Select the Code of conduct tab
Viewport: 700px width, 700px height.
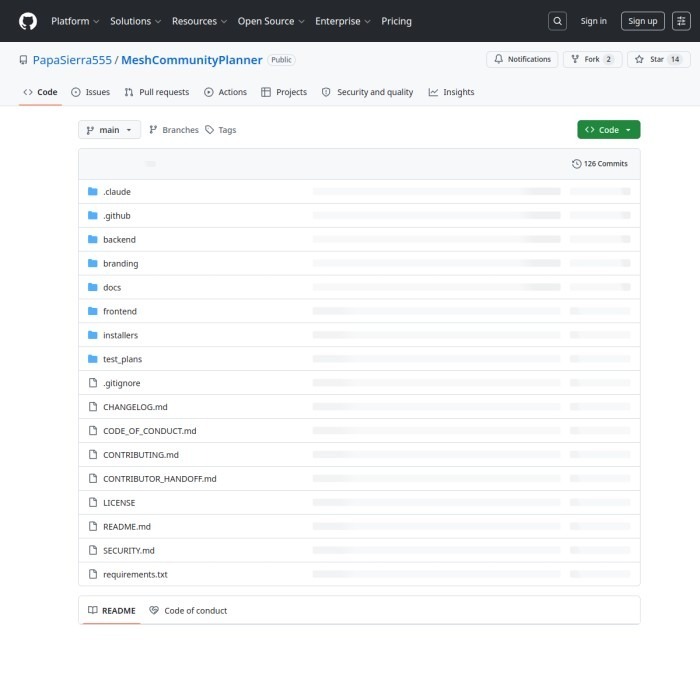[188, 610]
